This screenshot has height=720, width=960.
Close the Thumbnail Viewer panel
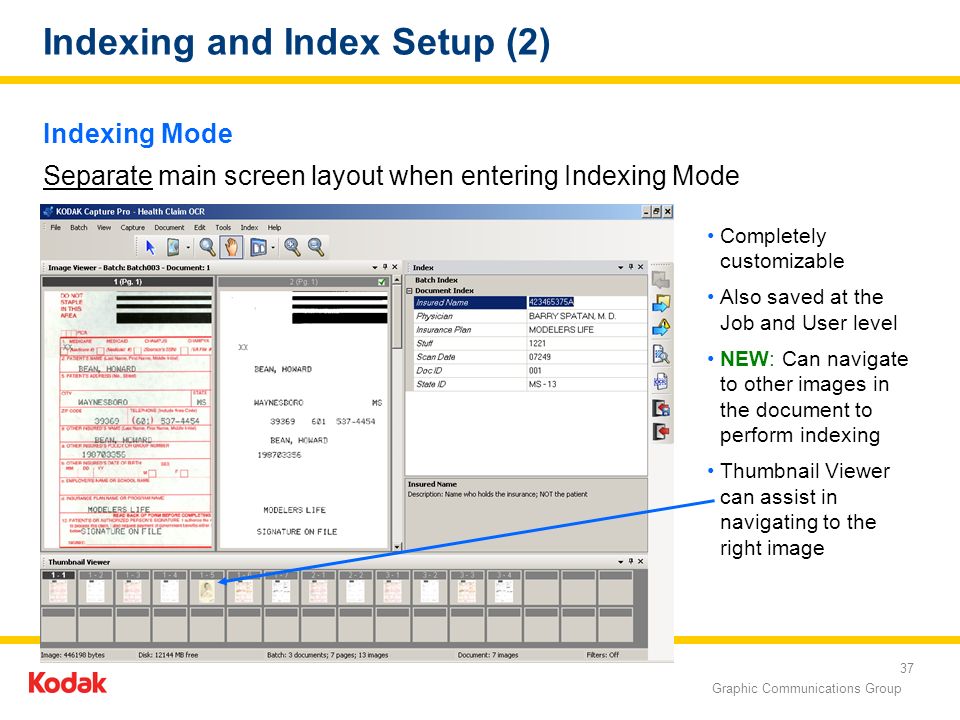tap(641, 561)
